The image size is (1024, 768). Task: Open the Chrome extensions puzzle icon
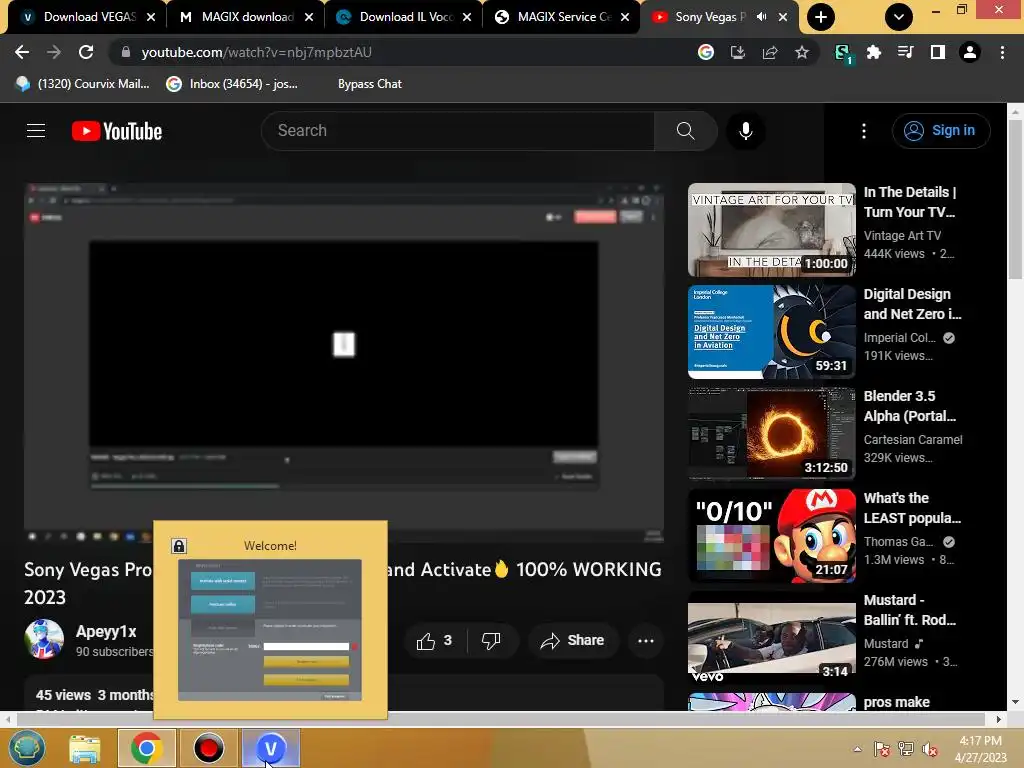[874, 52]
